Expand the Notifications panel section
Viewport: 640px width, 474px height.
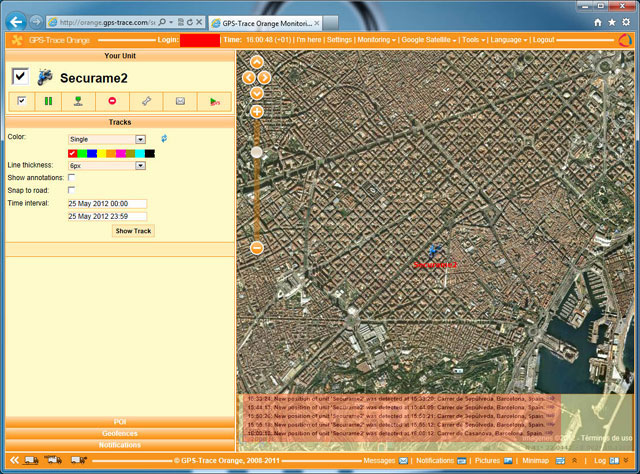120,445
